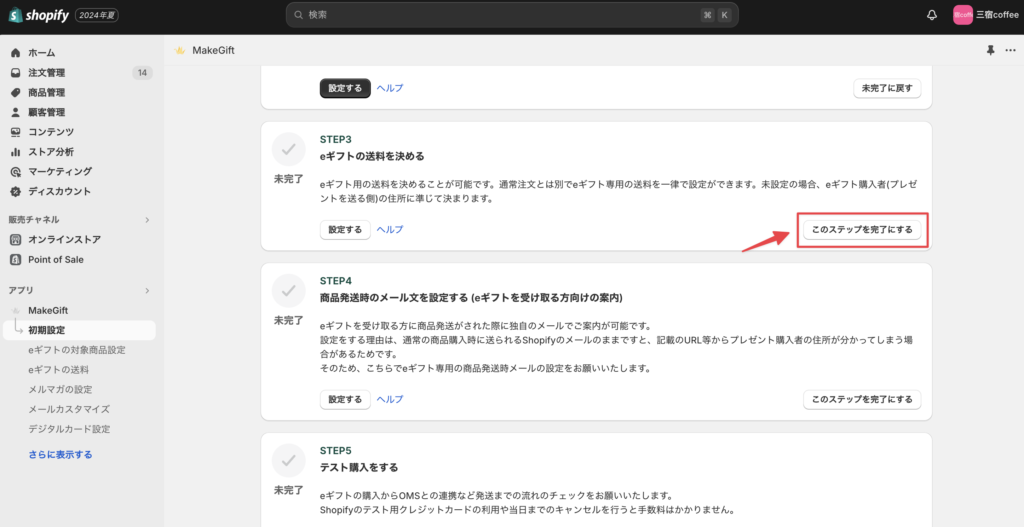Image resolution: width=1024 pixels, height=527 pixels.
Task: Click the MakeGift title in the header
Action: (x=214, y=50)
